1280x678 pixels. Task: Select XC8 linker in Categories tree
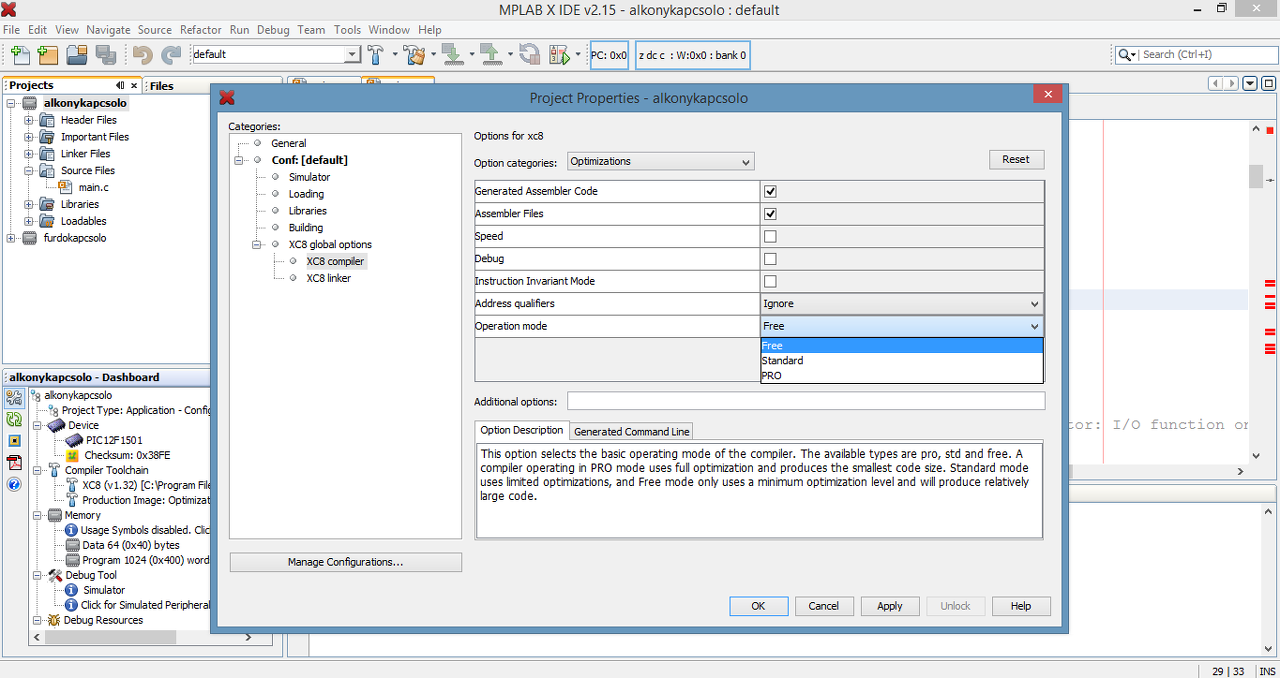(328, 278)
